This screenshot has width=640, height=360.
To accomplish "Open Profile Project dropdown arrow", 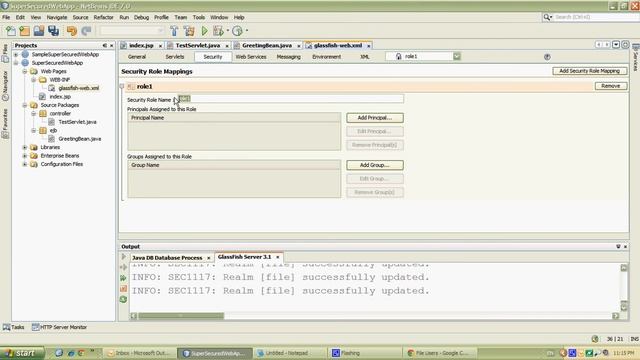I will 247,31.
